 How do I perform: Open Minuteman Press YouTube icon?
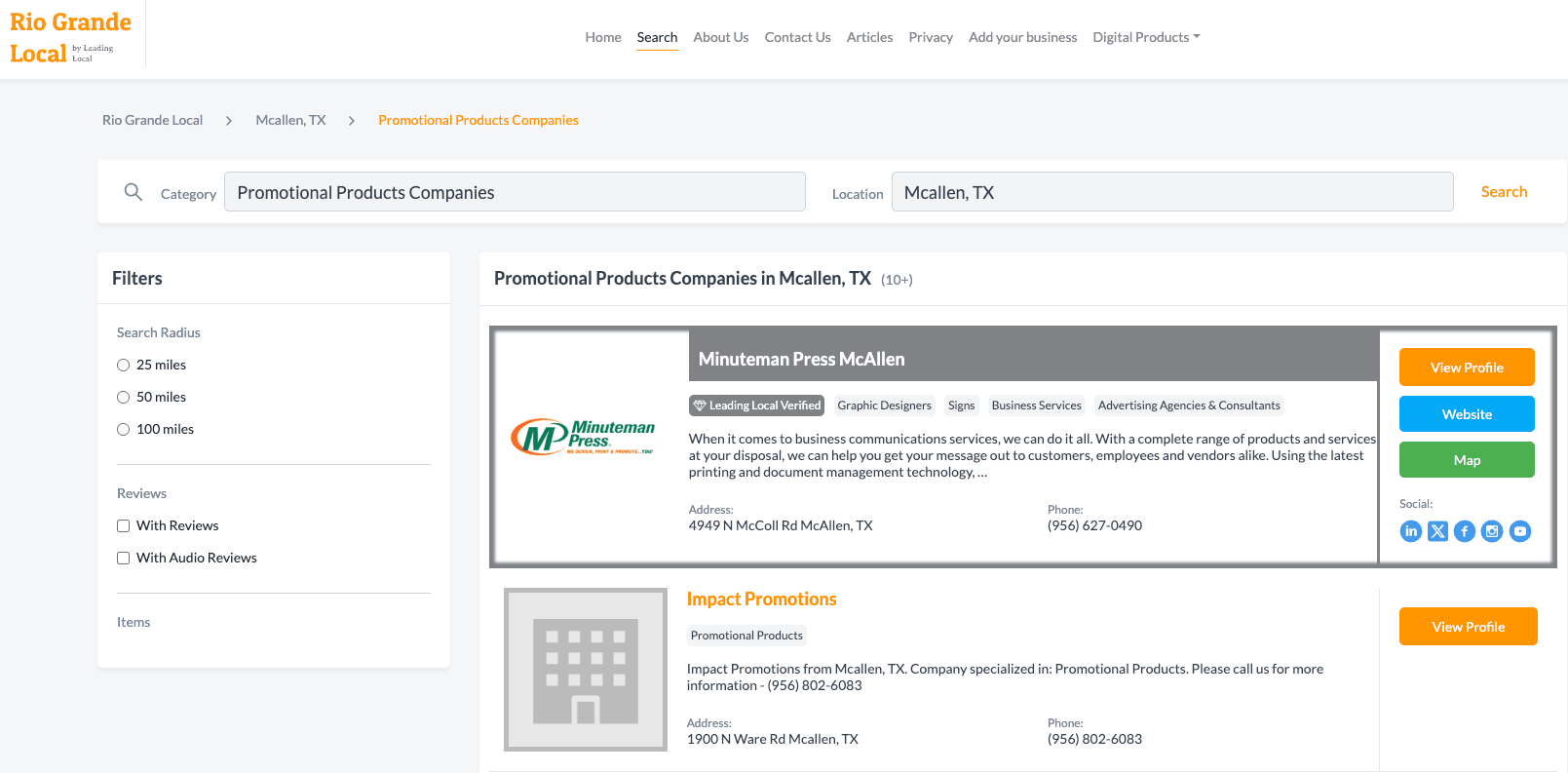point(1520,531)
